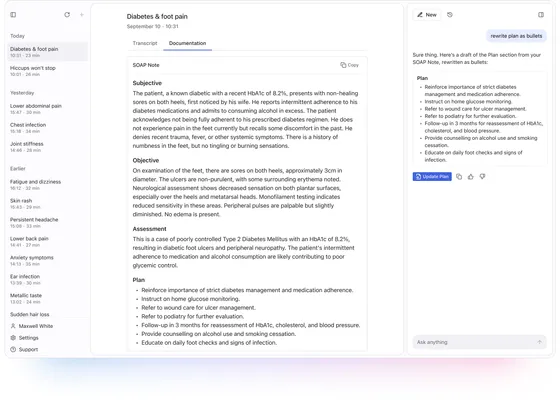Open chat history clock icon
Screen dimensions: 560x402
click(450, 15)
